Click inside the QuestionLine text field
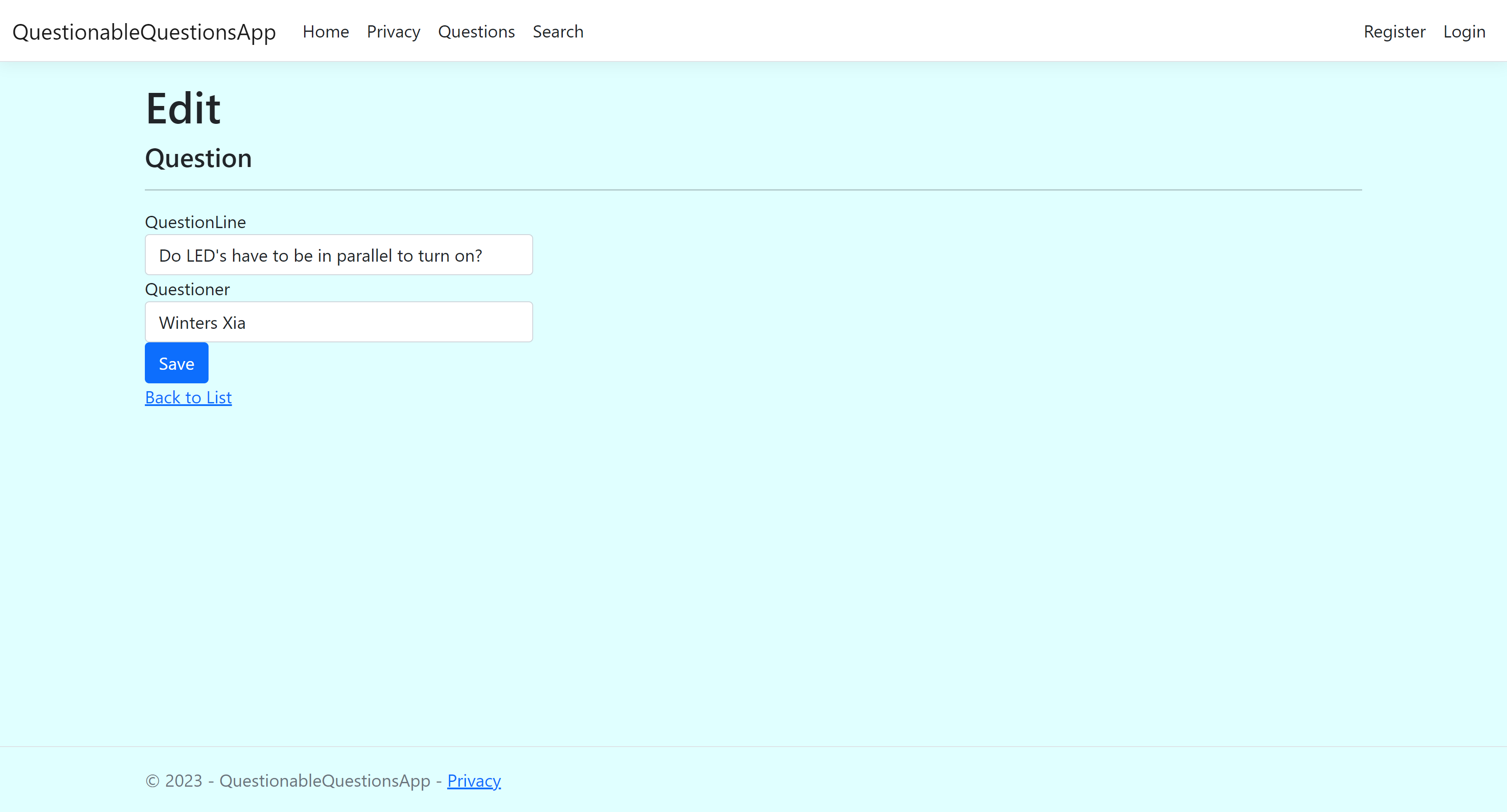This screenshot has width=1507, height=812. 338,255
